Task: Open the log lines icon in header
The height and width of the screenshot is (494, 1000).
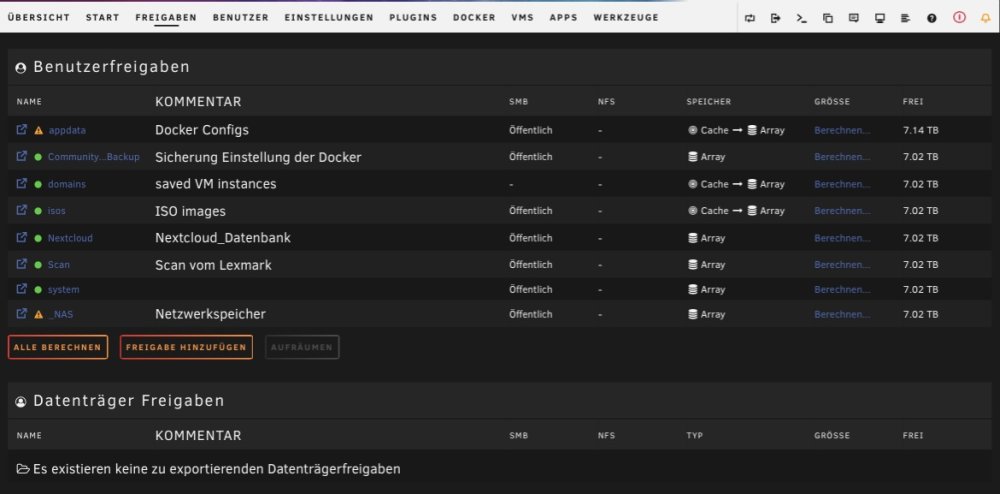Action: (x=906, y=18)
